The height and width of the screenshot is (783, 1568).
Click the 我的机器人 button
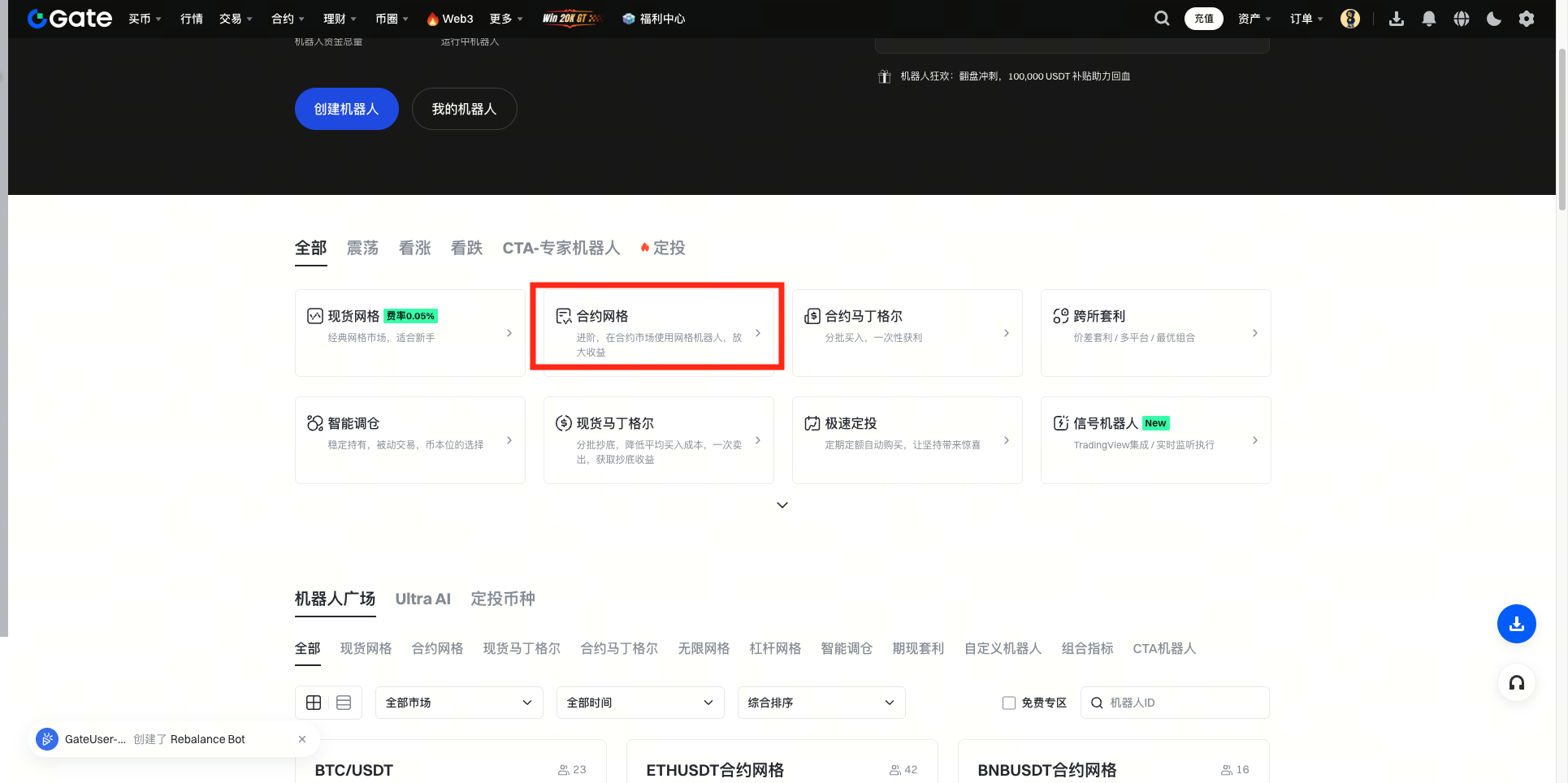point(464,109)
